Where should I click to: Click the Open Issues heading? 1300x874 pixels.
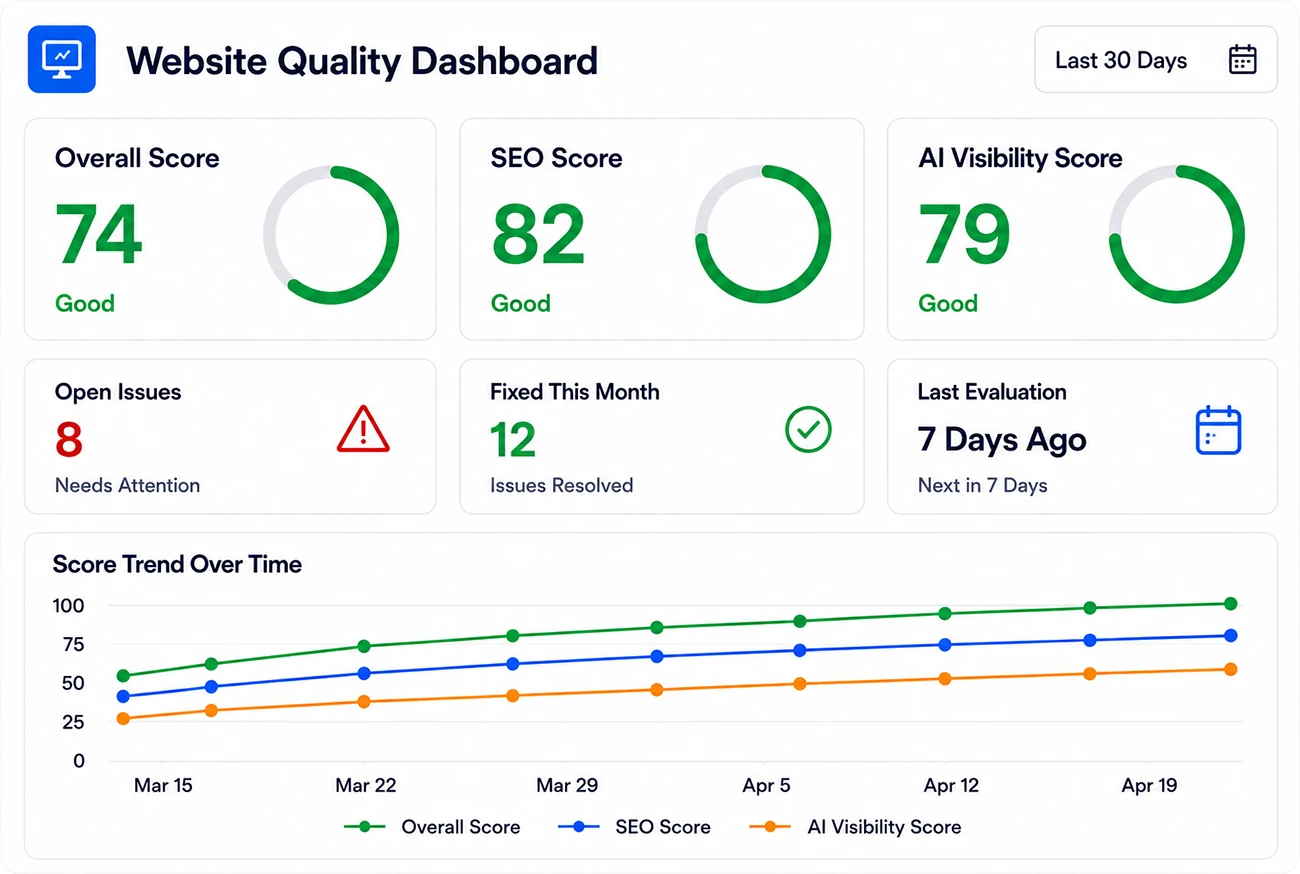point(118,392)
